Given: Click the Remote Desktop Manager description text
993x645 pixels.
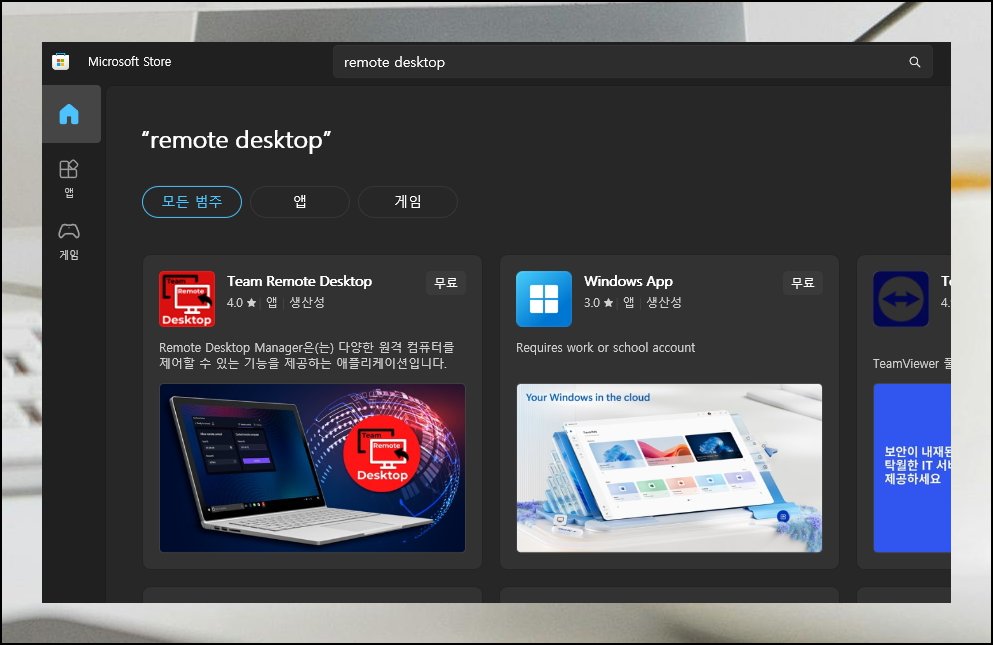Looking at the screenshot, I should click(x=307, y=355).
